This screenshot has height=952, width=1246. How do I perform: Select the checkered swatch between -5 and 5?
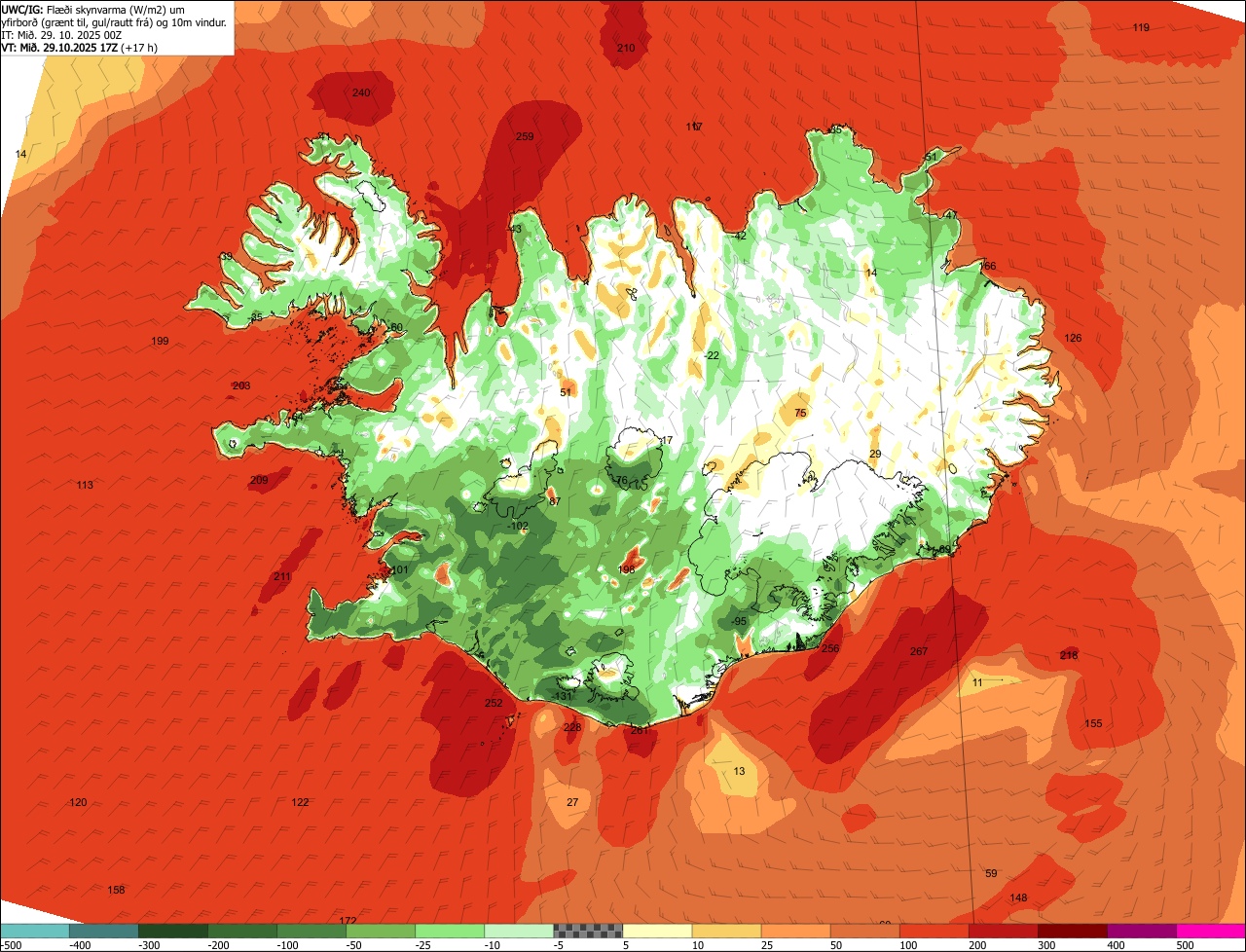(588, 931)
